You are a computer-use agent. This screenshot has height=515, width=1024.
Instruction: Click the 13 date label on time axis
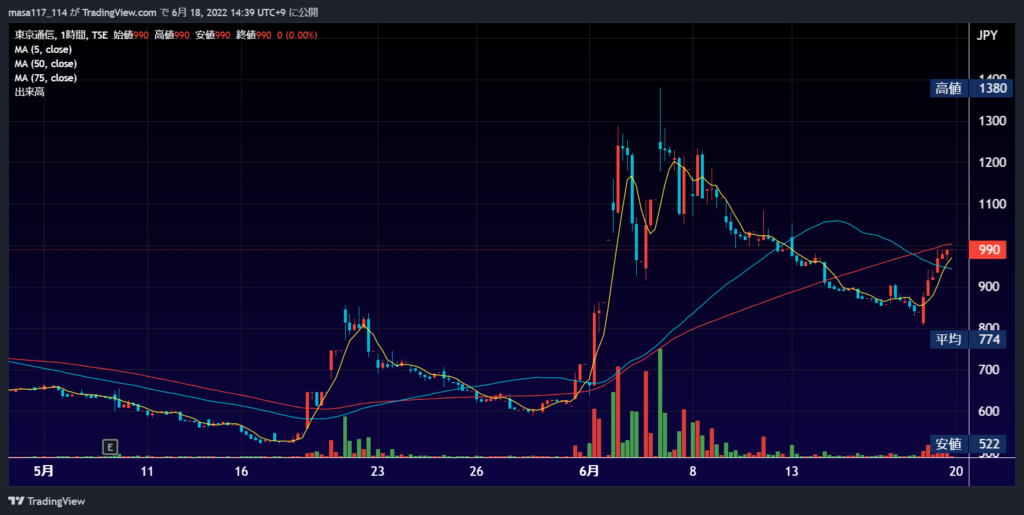point(792,471)
